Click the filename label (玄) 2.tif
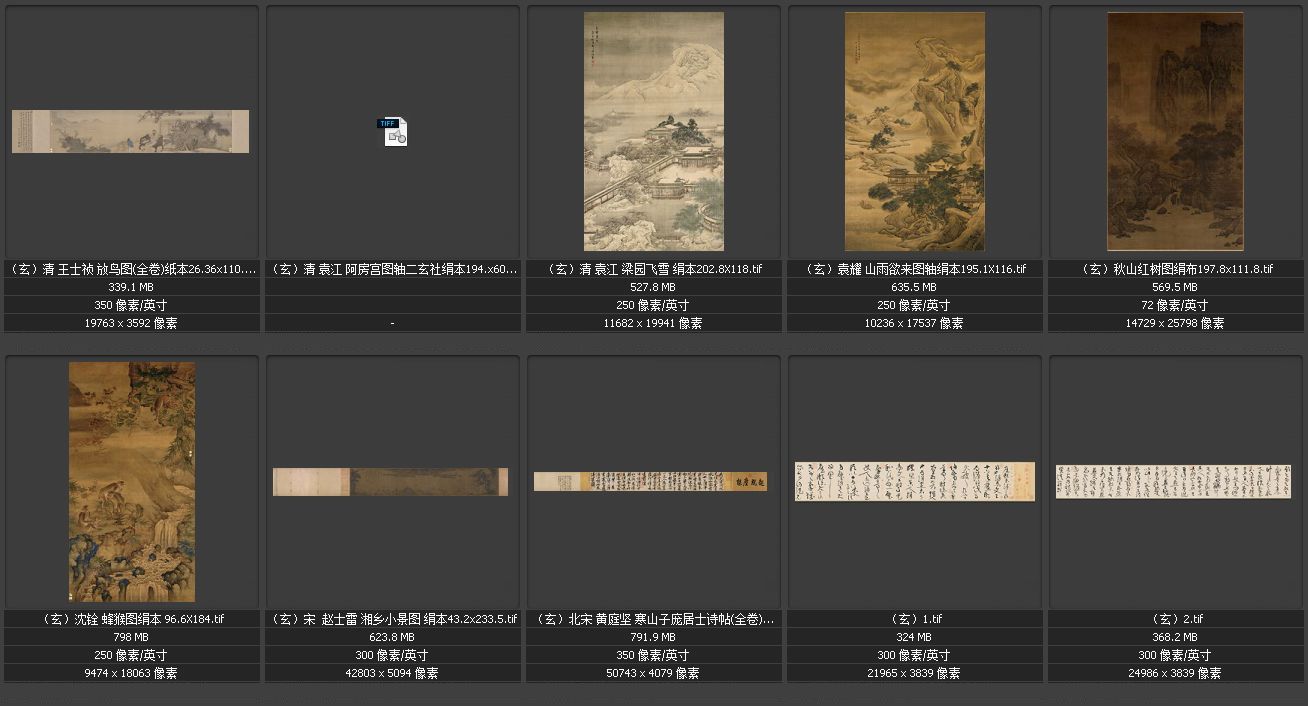This screenshot has width=1308, height=706. tap(1176, 619)
